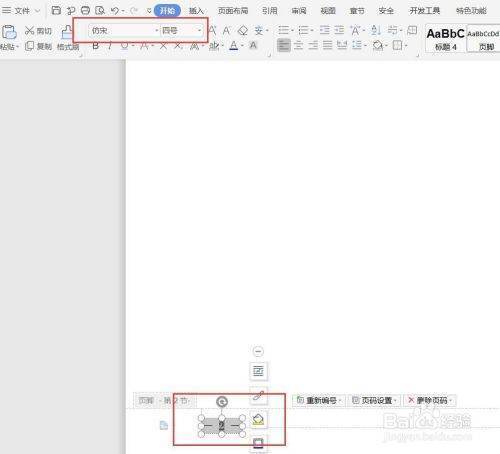Click the Format Painter brush icon
This screenshot has width=500, height=454.
(x=67, y=33)
